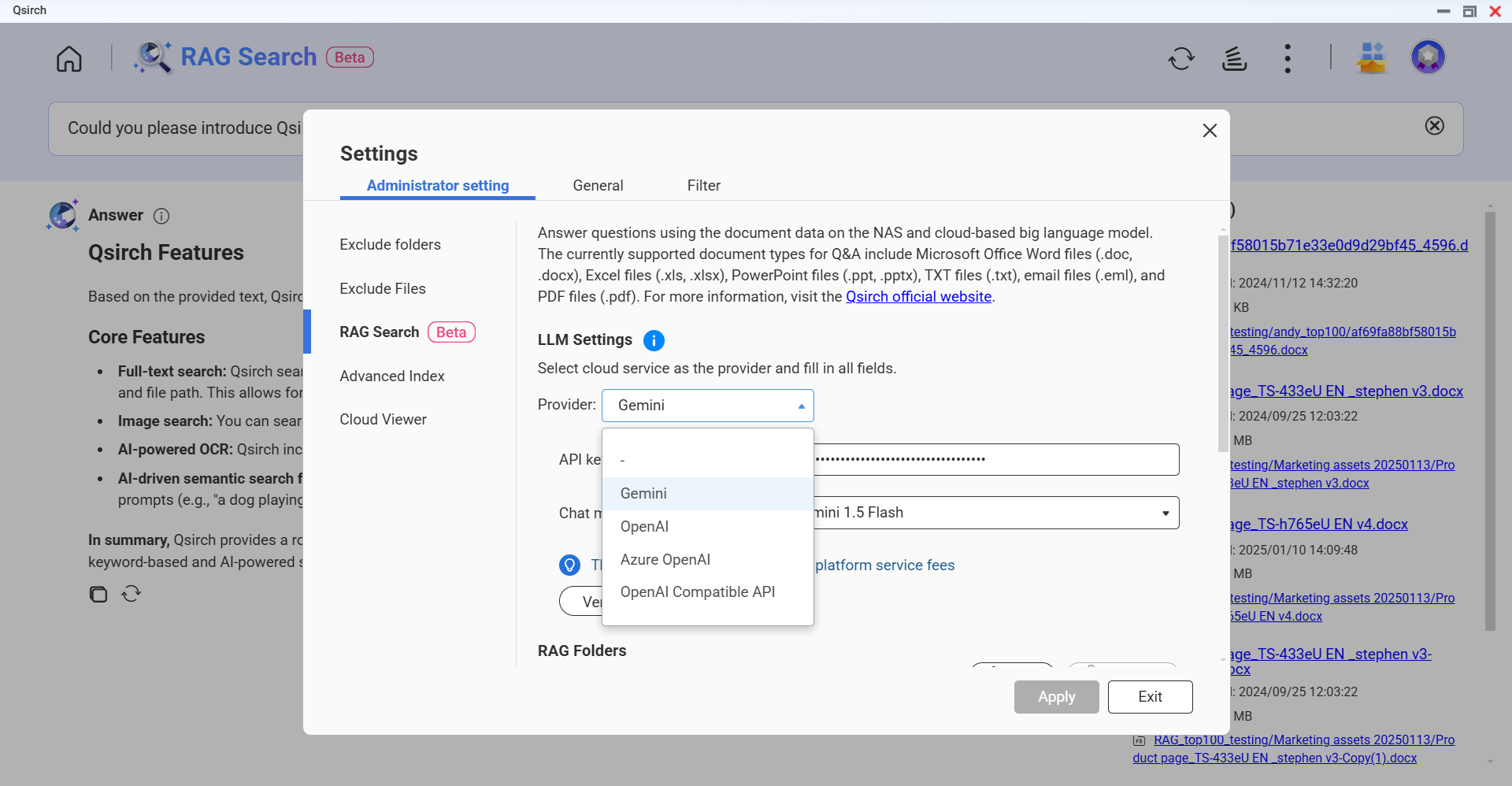1512x786 pixels.
Task: Switch to Administrator setting tab
Action: tap(438, 186)
